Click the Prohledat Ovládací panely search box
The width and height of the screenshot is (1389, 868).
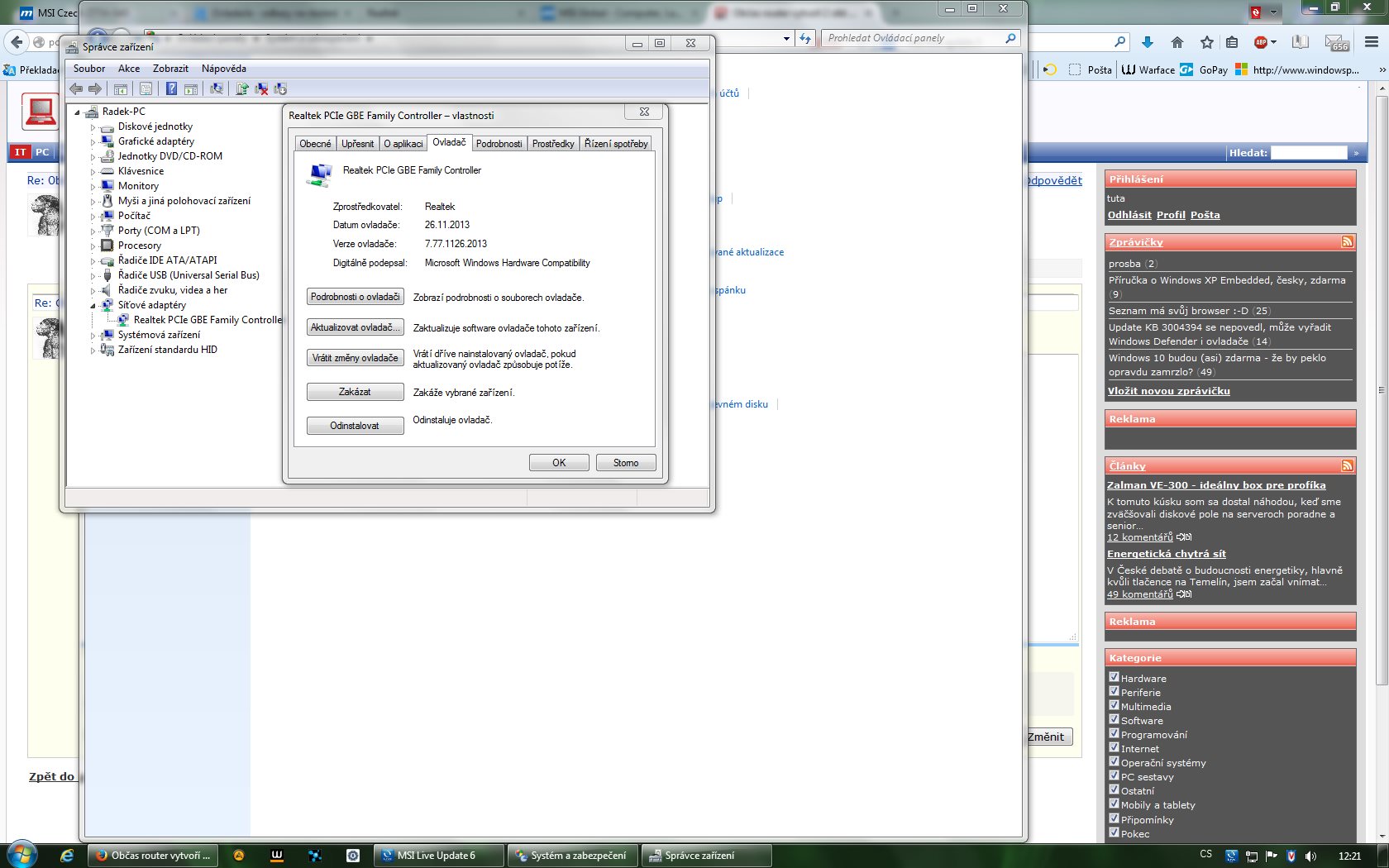tap(920, 38)
